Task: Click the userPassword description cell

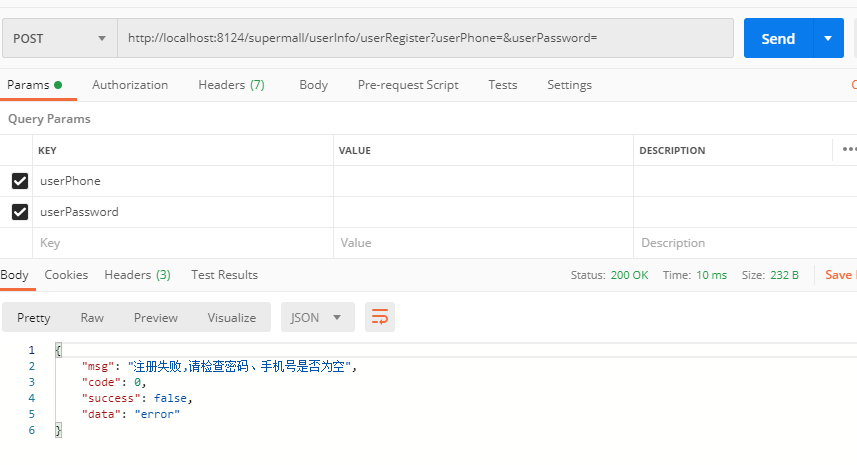Action: (x=746, y=212)
